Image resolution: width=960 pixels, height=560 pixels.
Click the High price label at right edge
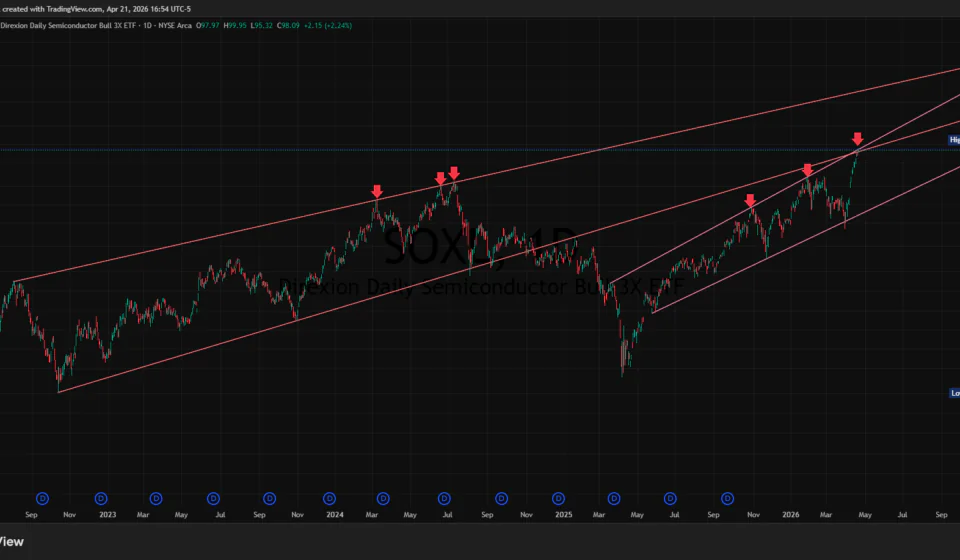[954, 140]
